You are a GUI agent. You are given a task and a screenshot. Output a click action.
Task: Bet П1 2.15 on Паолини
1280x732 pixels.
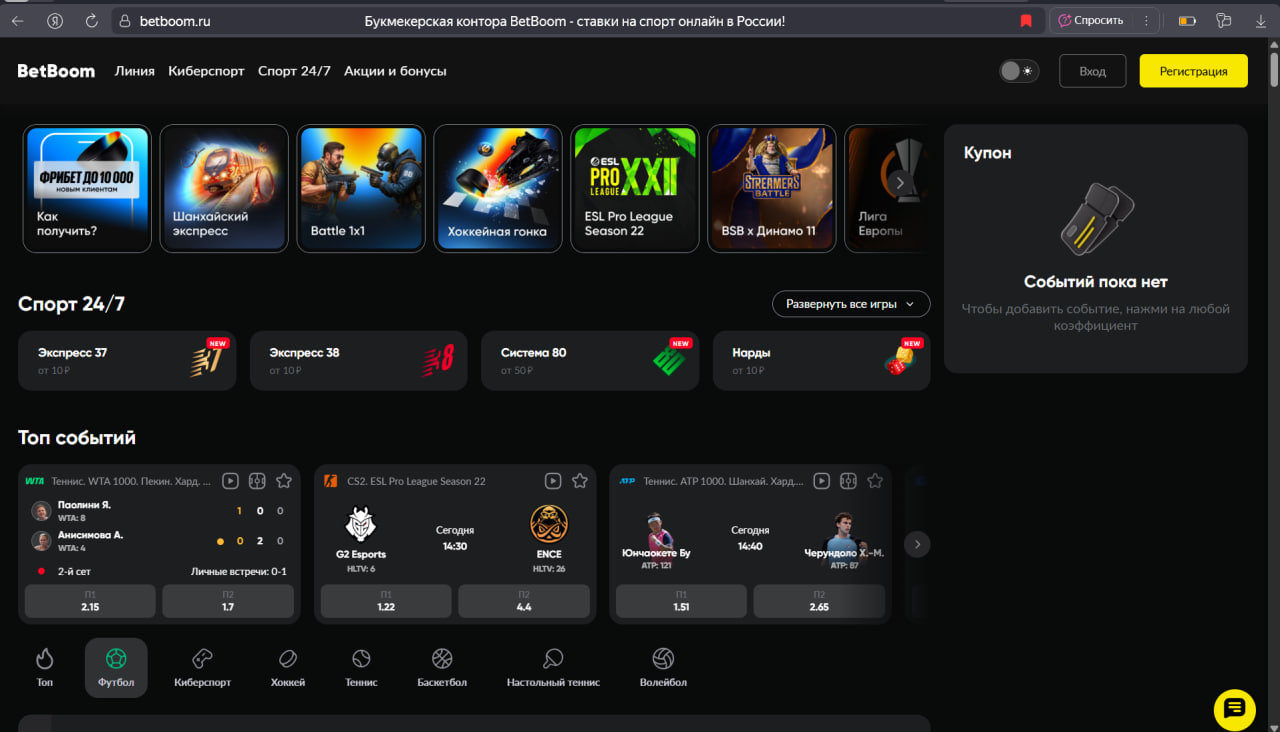90,601
